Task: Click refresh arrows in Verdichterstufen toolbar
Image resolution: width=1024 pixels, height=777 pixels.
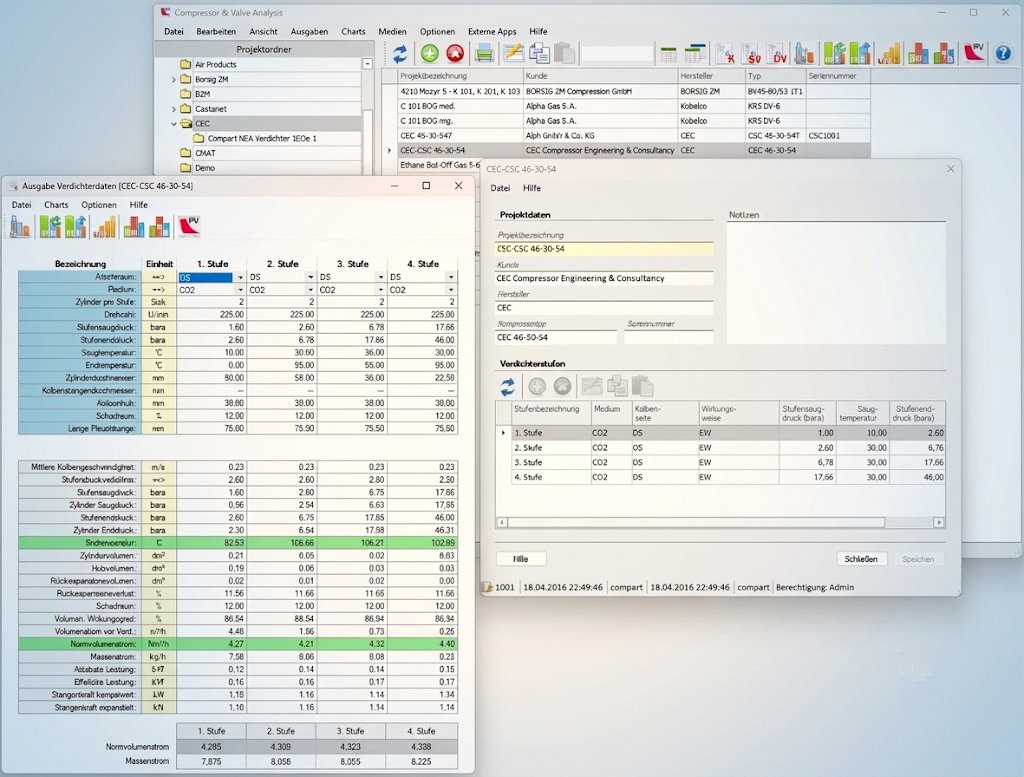Action: tap(507, 387)
